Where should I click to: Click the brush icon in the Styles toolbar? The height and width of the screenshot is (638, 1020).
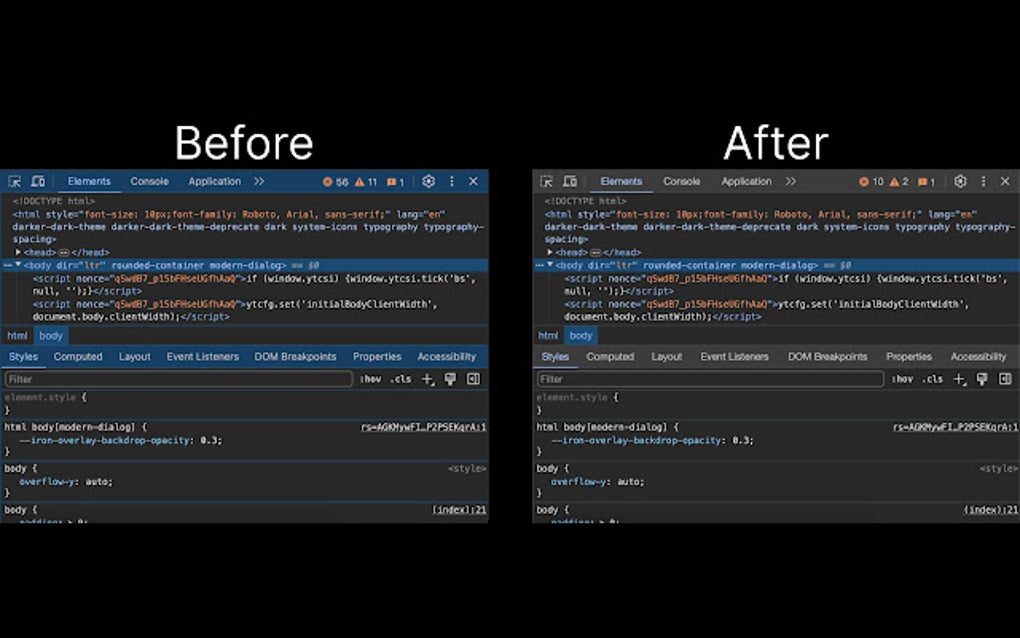pos(450,379)
